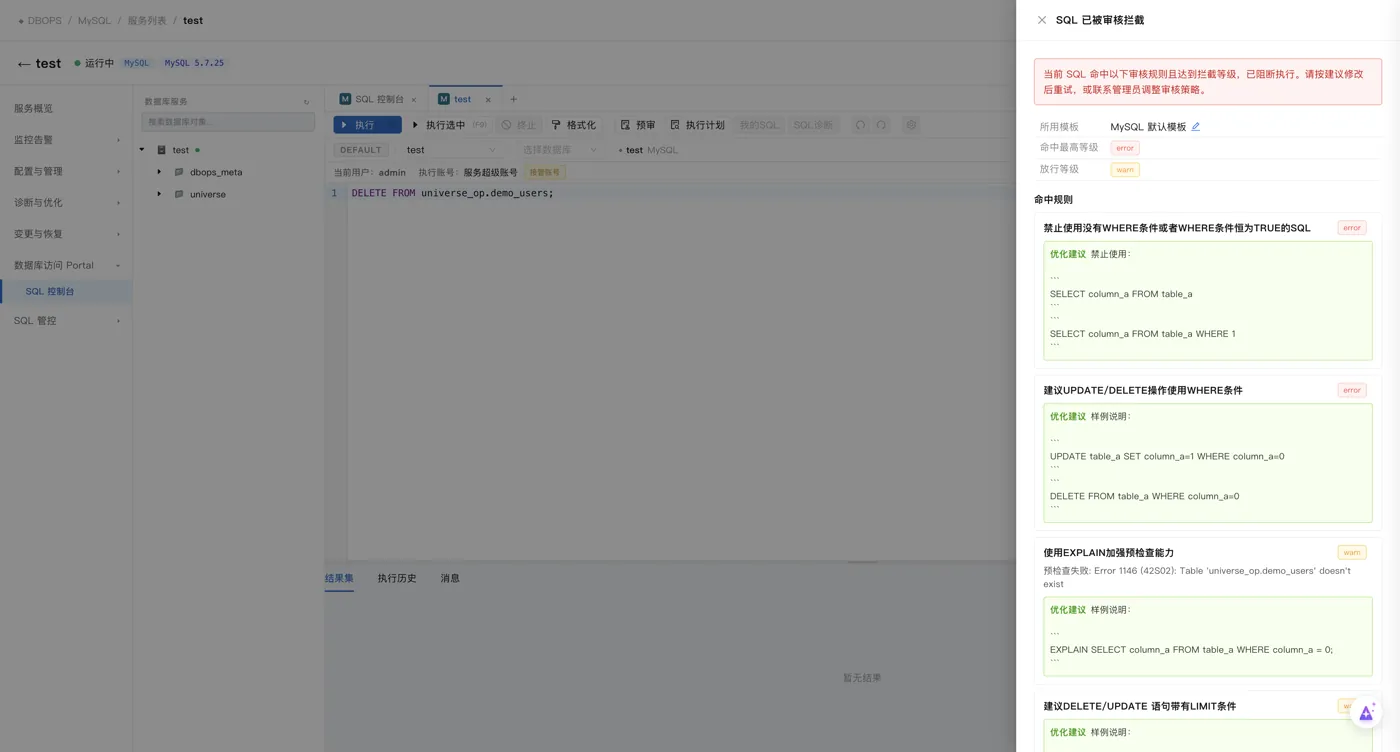Open 我的SQL saved queries
Image resolution: width=1400 pixels, height=752 pixels.
[759, 125]
